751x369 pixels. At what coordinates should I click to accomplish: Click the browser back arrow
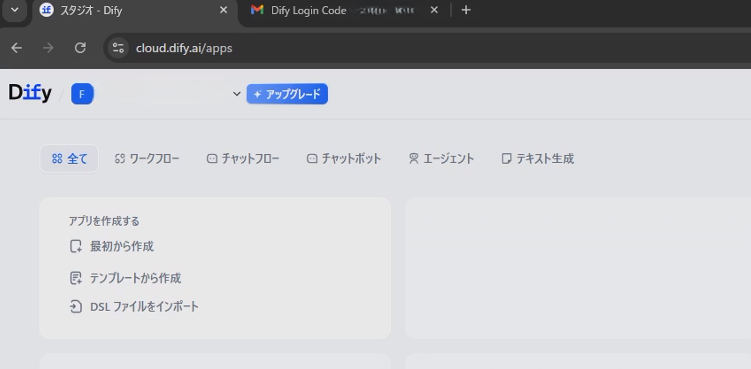tap(17, 48)
